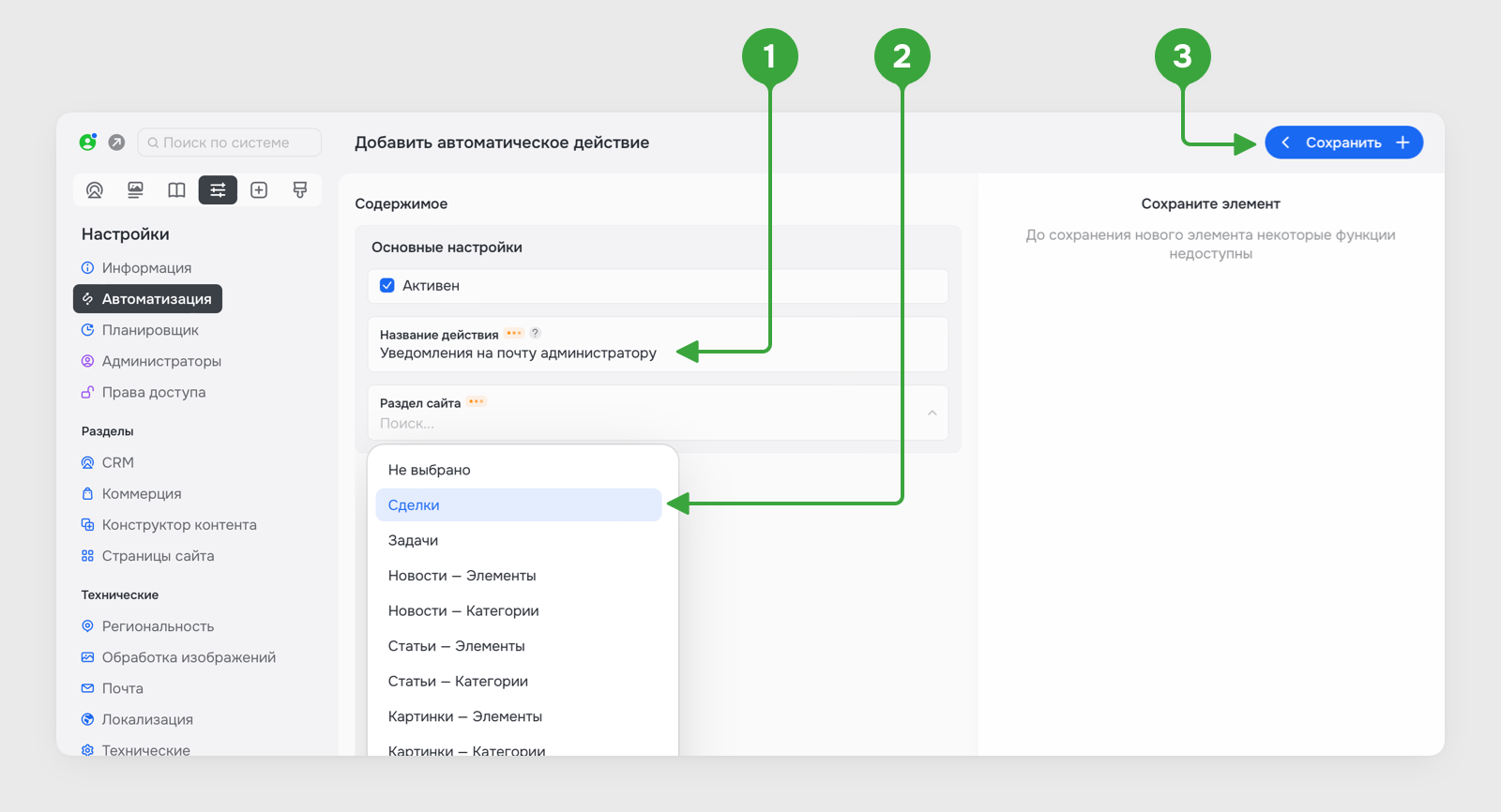Select Задачи from the section dropdown
The image size is (1501, 812).
pos(519,540)
